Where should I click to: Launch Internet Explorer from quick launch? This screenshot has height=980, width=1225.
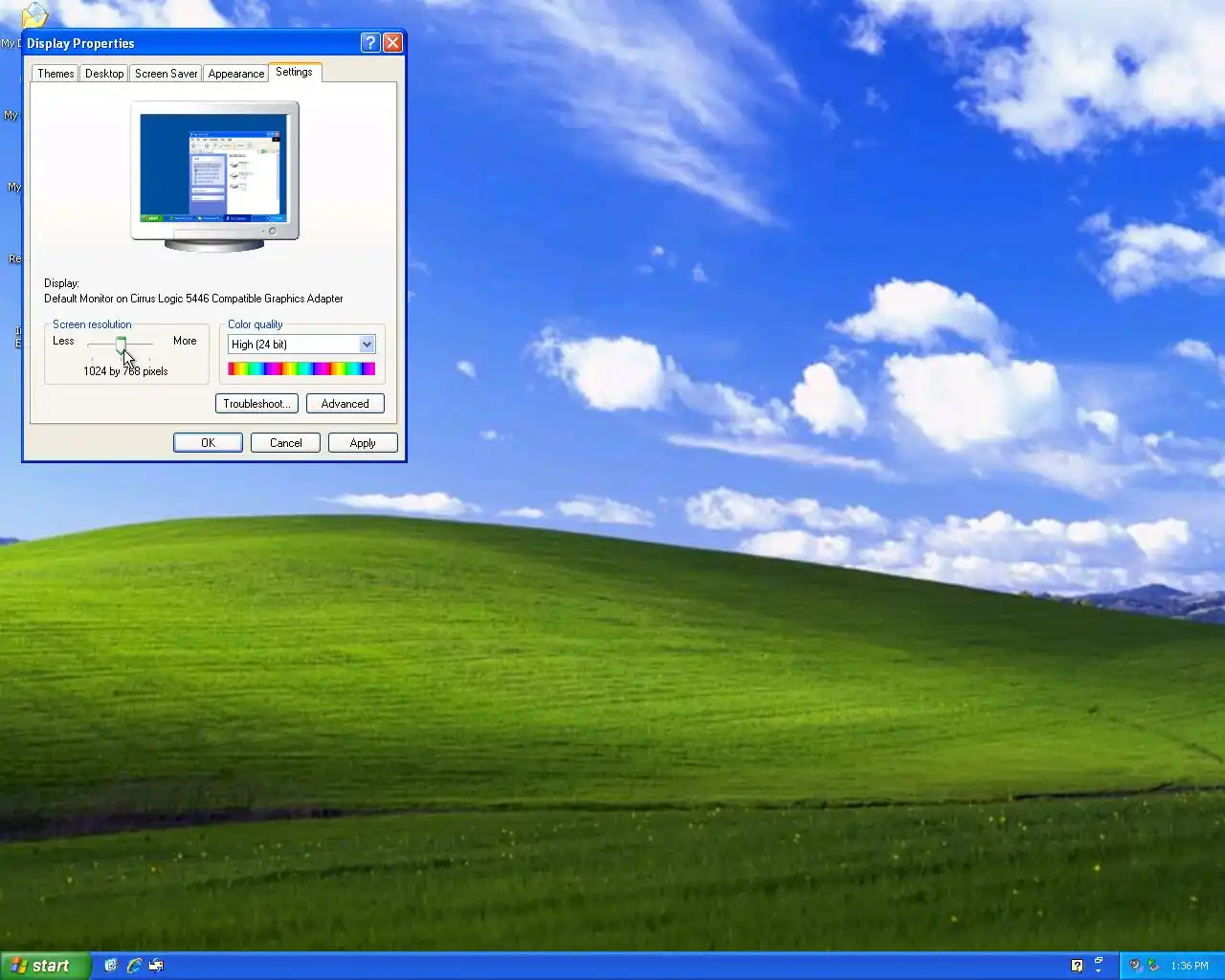(134, 966)
